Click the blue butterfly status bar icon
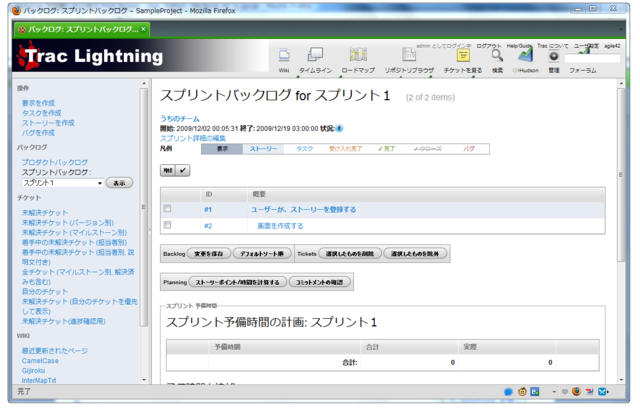This screenshot has width=640, height=413. click(602, 392)
